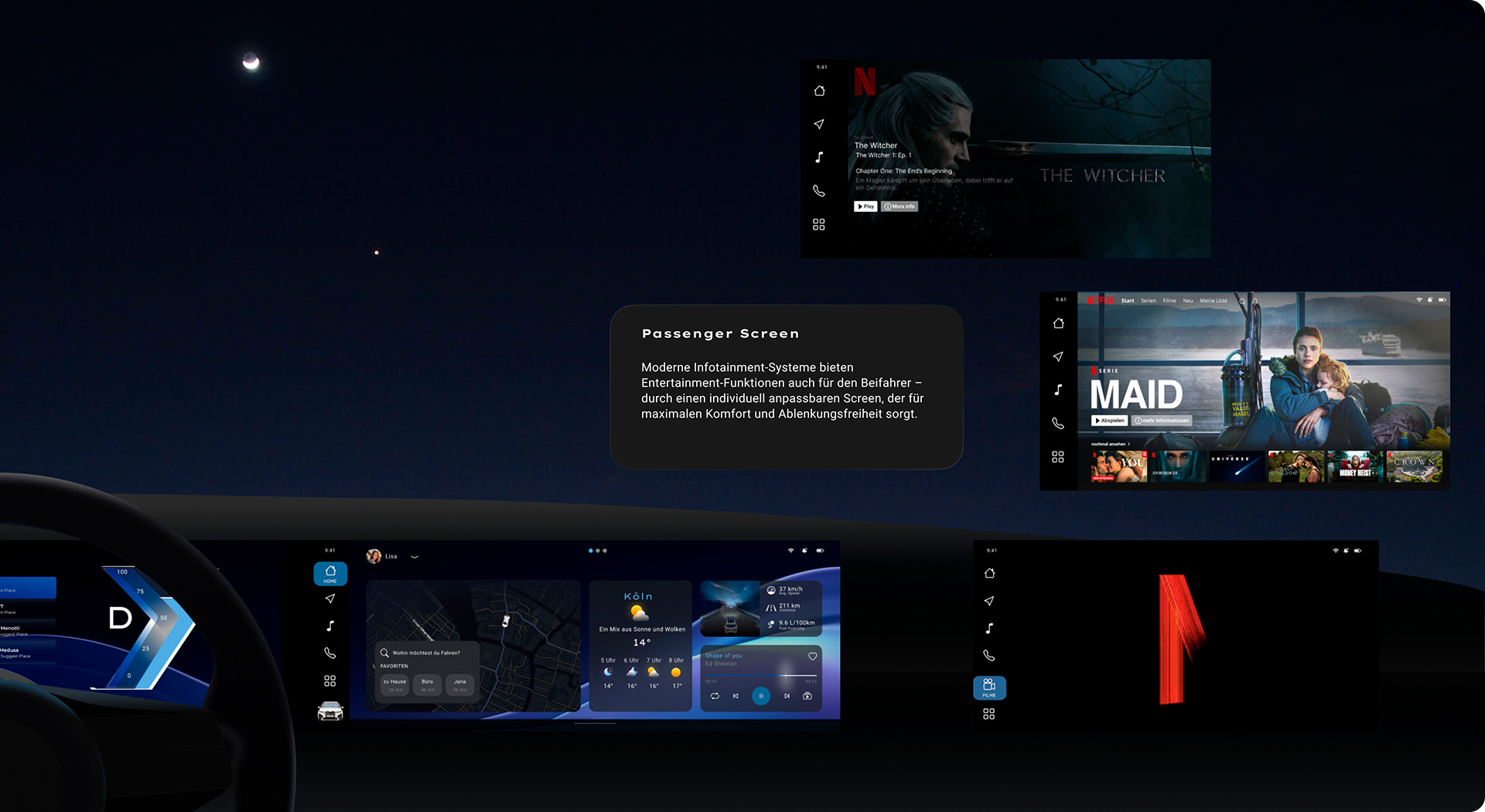Expand the Lisa profile dropdown chevron
This screenshot has width=1485, height=812.
pos(415,557)
